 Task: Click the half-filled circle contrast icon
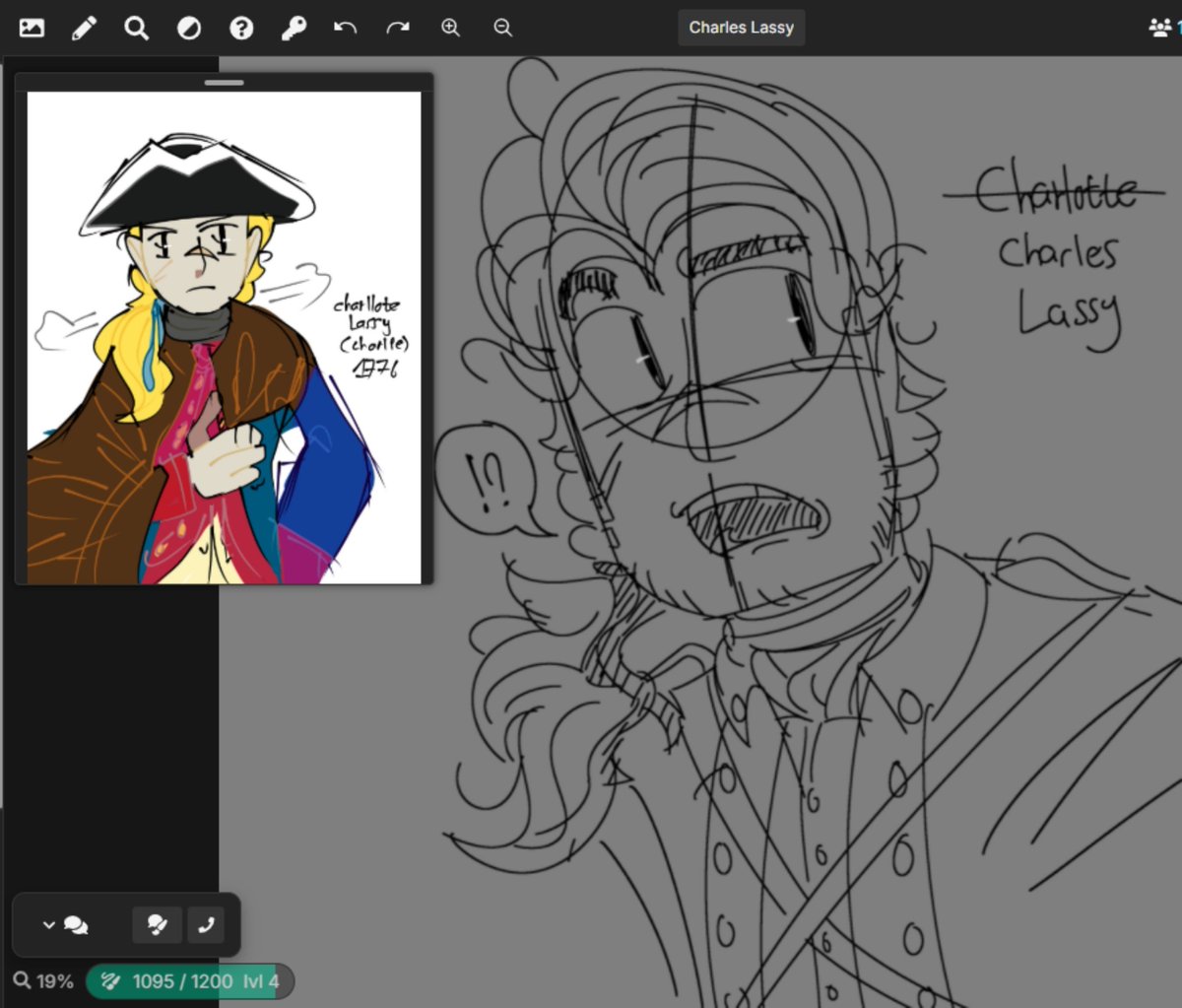(189, 29)
